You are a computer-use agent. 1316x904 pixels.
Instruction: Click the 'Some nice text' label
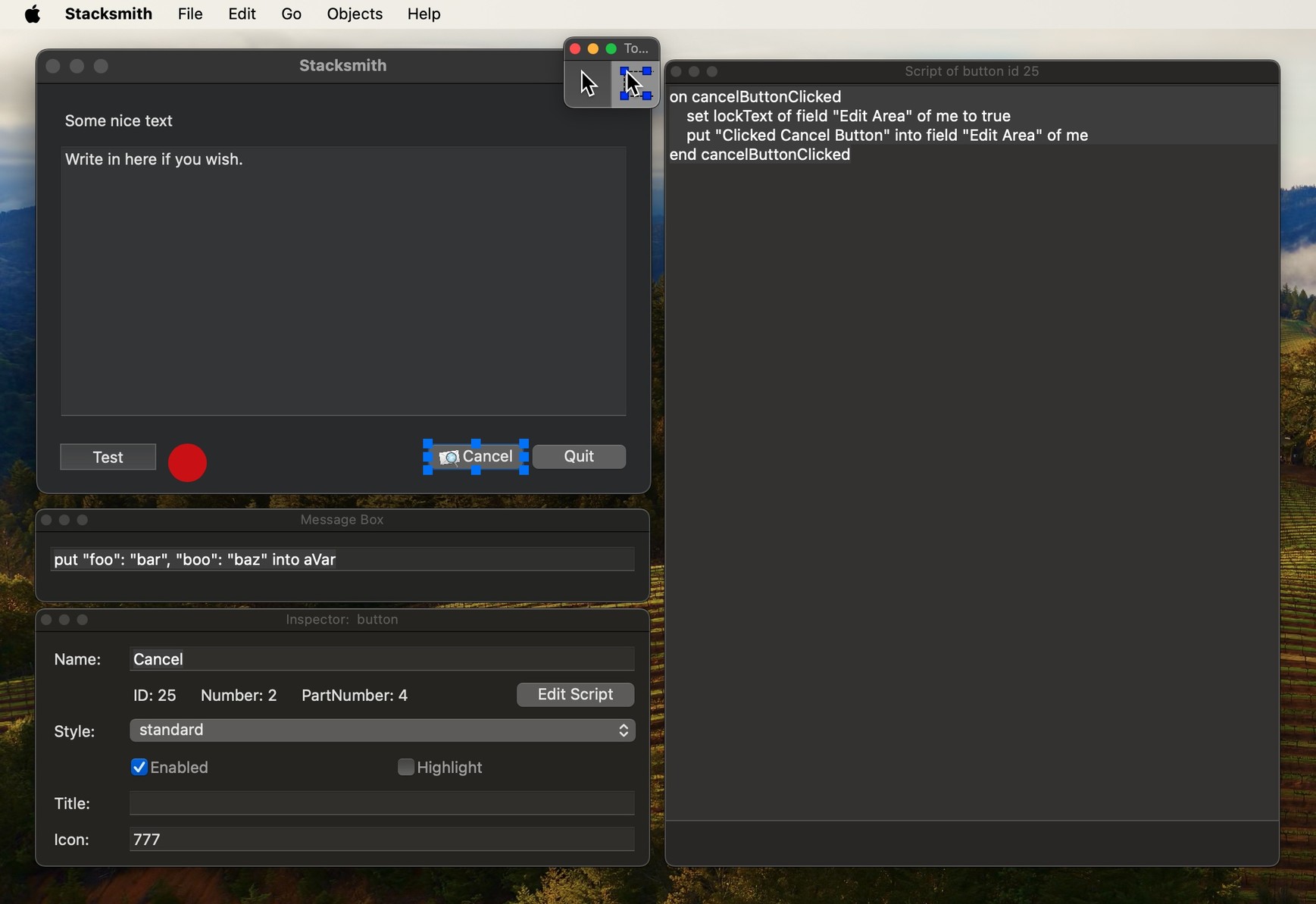pyautogui.click(x=119, y=121)
